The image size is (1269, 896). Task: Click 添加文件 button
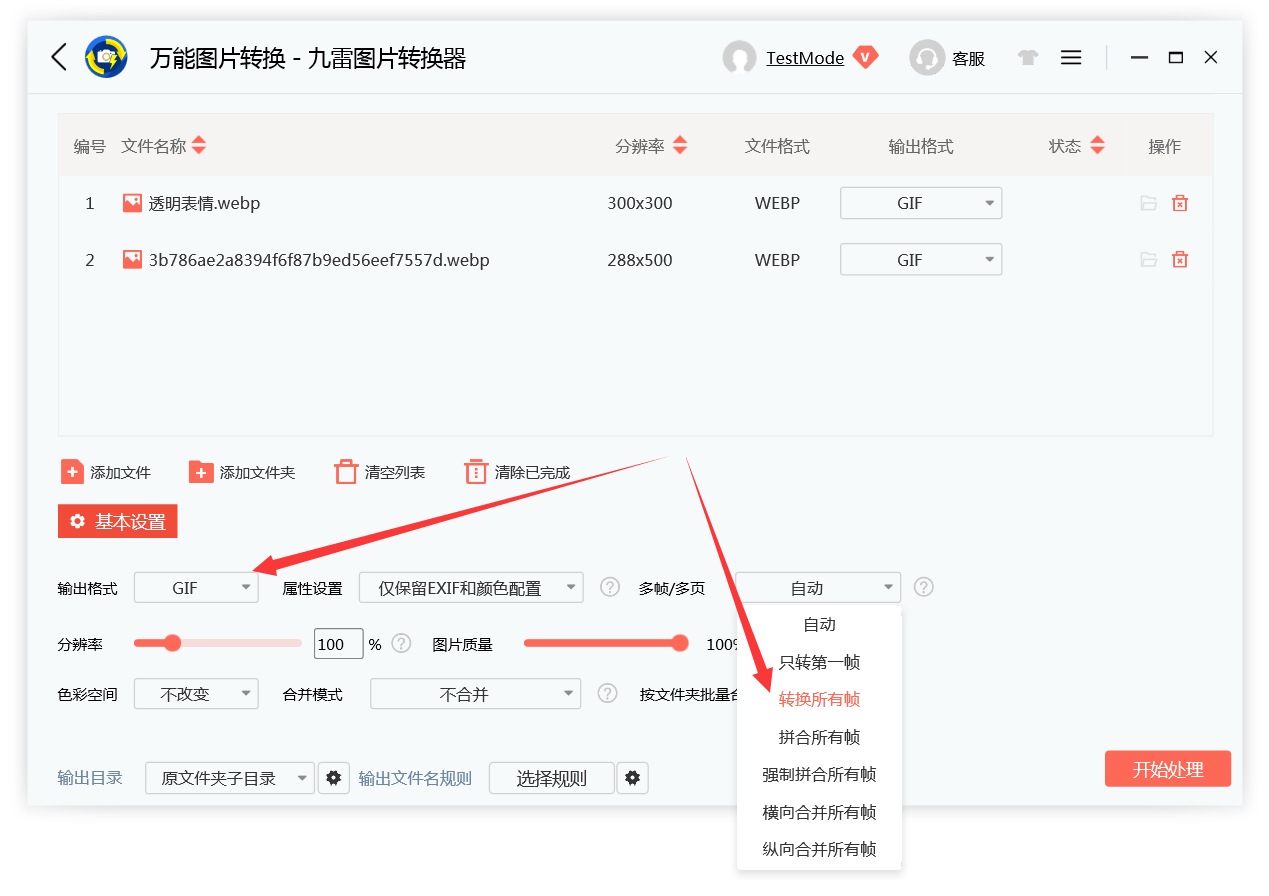(x=105, y=472)
